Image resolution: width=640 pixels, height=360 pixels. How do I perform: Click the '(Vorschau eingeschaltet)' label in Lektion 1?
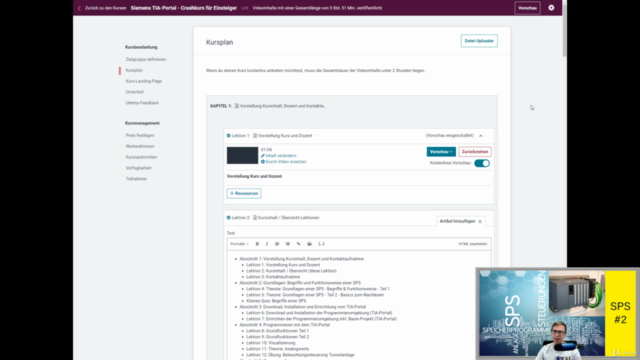(449, 136)
